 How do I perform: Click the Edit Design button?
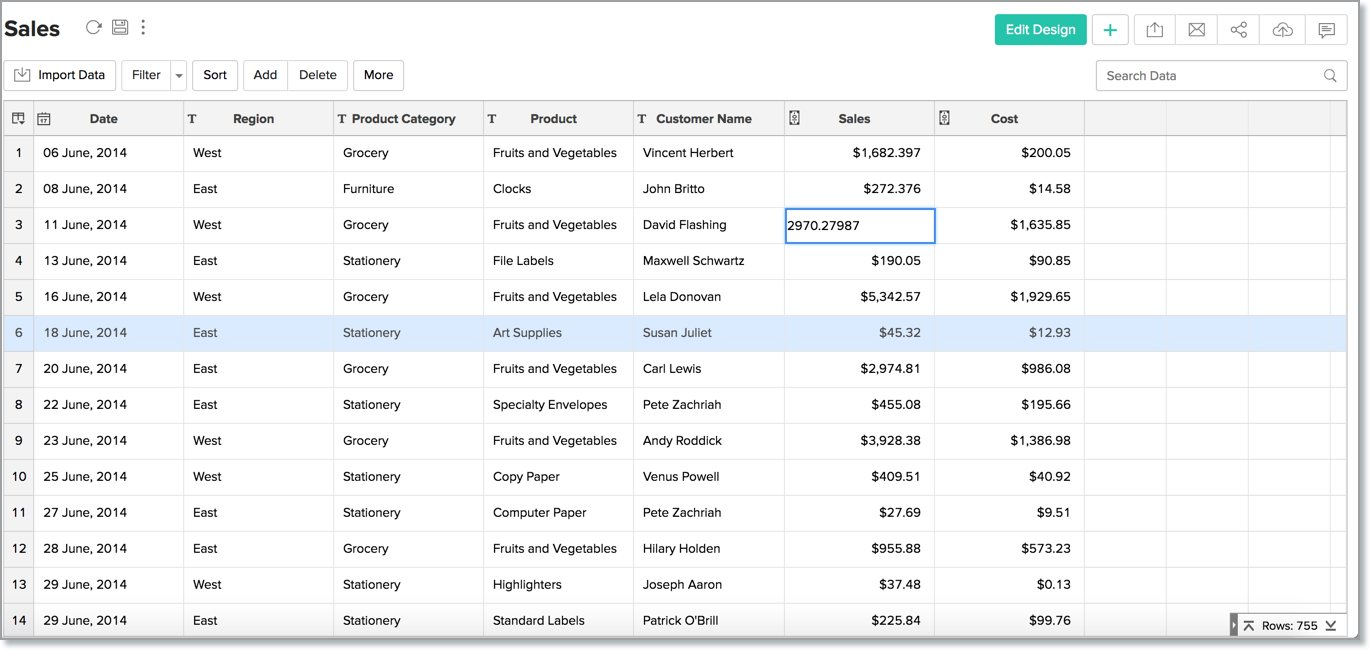[x=1040, y=30]
